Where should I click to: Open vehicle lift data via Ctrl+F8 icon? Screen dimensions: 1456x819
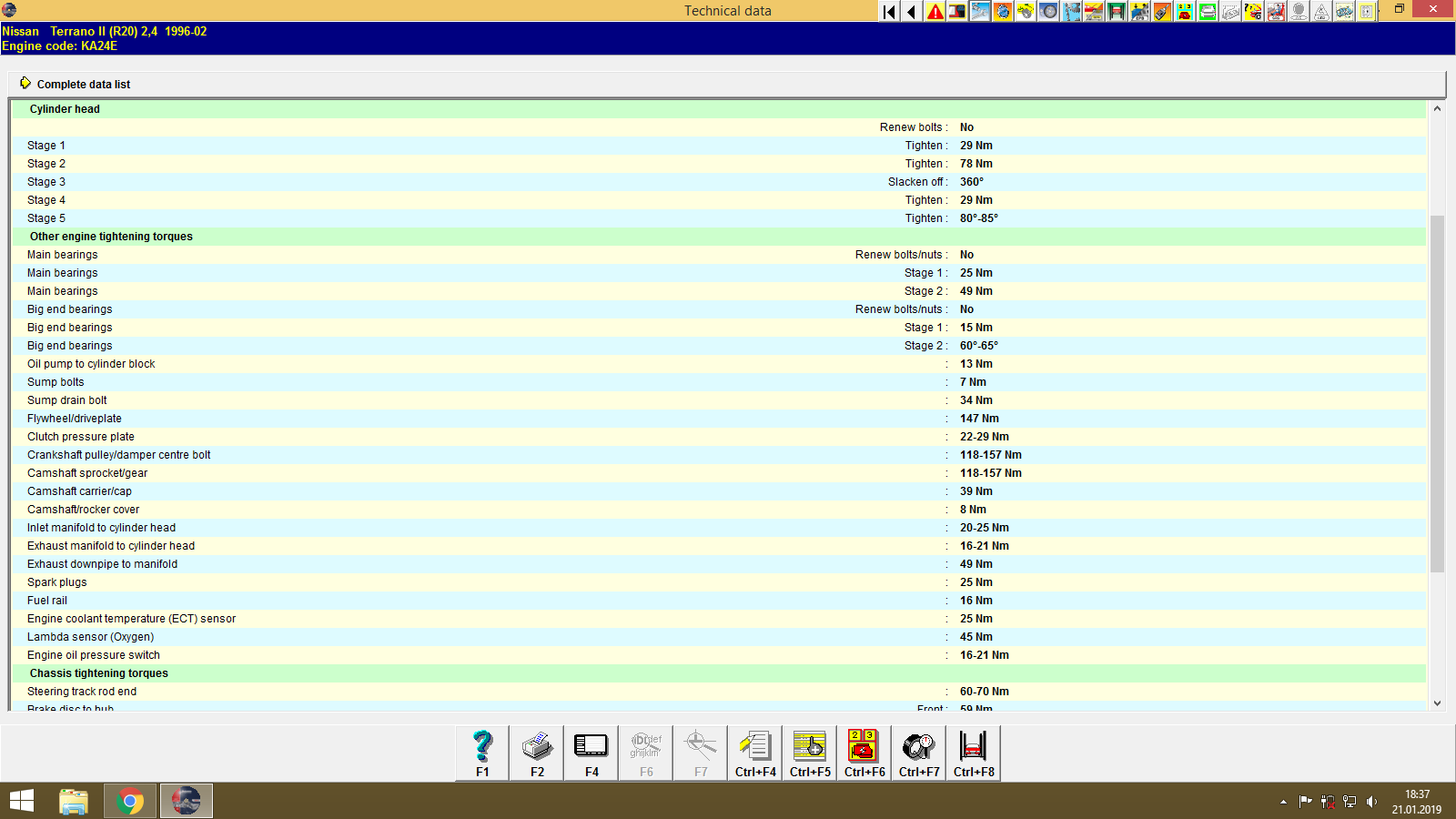(x=973, y=752)
